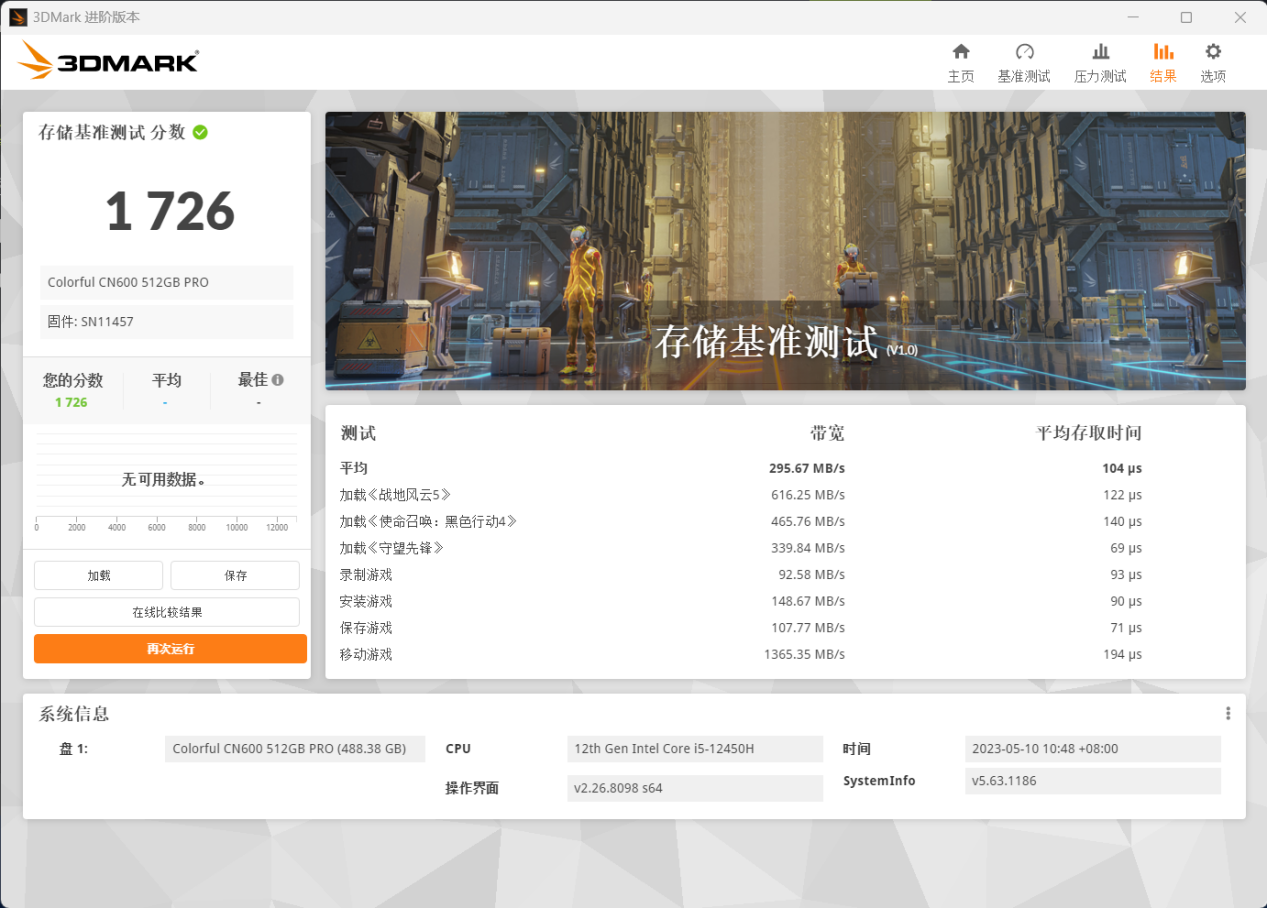1267x908 pixels.
Task: Click the 保存游戏 row label
Action: [366, 628]
